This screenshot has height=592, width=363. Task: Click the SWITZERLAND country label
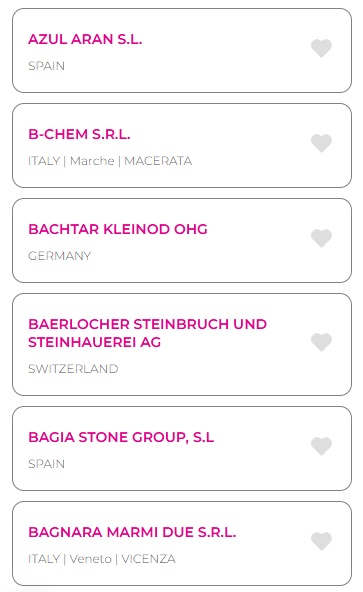point(73,369)
